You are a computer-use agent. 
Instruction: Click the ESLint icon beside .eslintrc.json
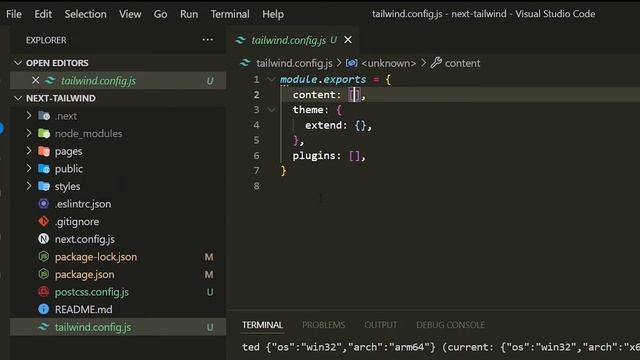click(x=44, y=204)
